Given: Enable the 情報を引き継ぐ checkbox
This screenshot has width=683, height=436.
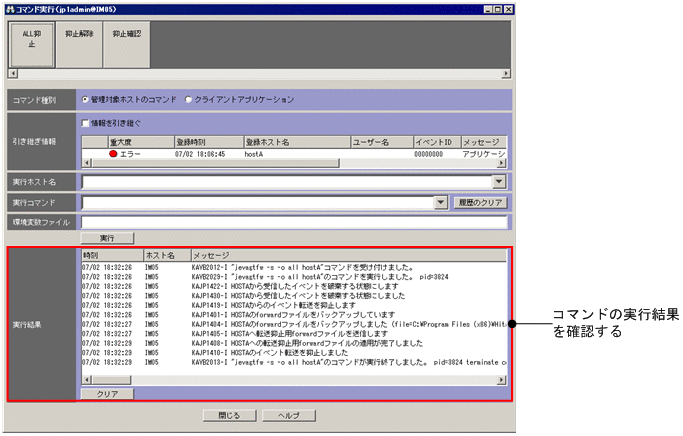Looking at the screenshot, I should [86, 123].
